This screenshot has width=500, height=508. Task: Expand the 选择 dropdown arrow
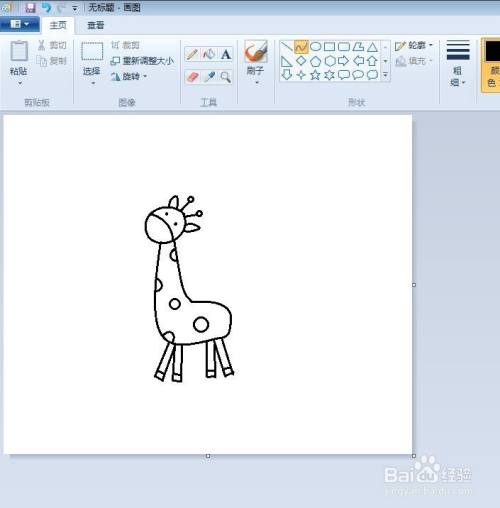(93, 83)
